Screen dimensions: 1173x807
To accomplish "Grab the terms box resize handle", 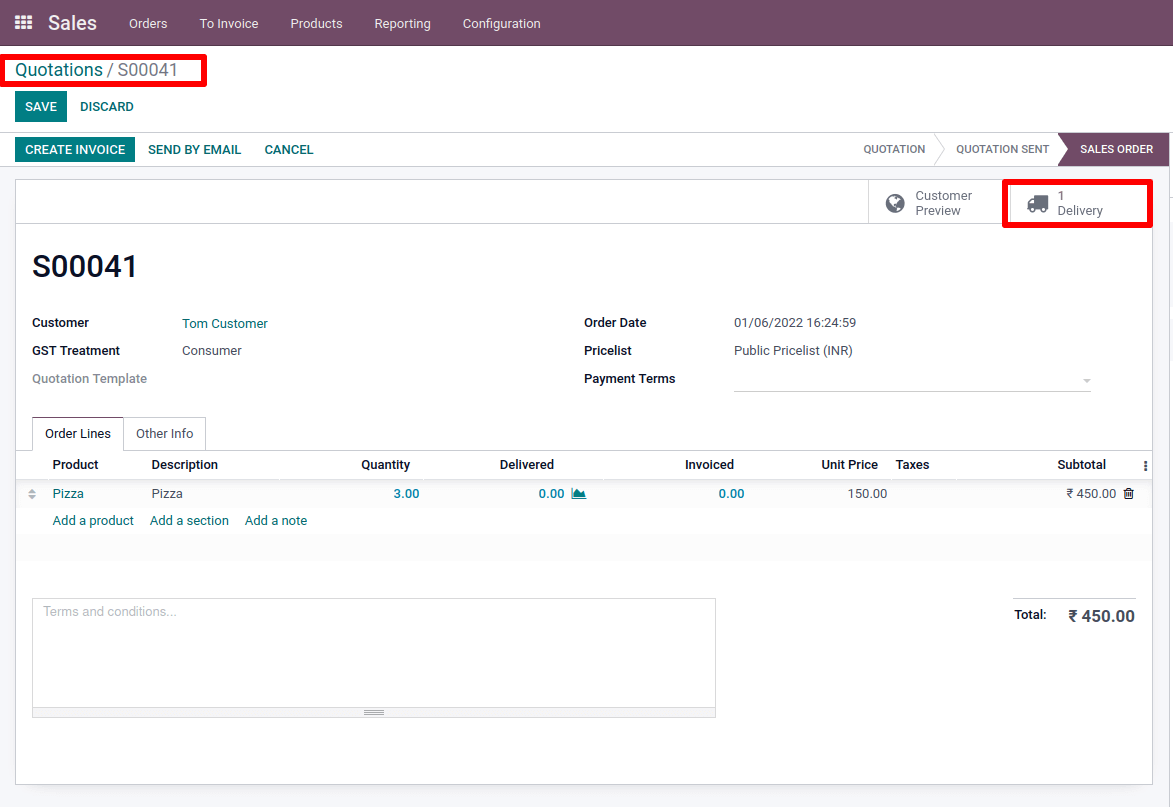I will tap(374, 713).
